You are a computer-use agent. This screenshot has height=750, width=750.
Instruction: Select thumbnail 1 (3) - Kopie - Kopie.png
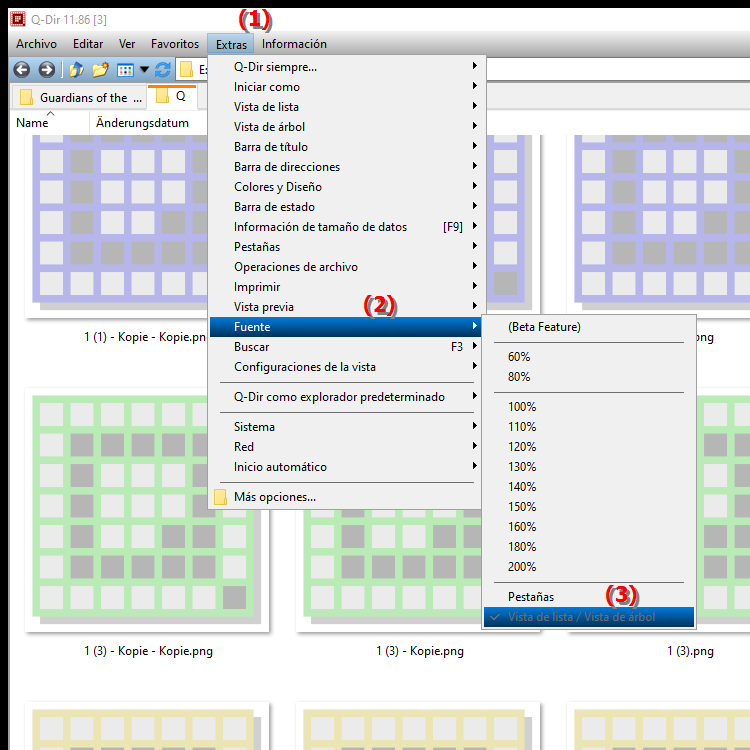click(x=147, y=510)
